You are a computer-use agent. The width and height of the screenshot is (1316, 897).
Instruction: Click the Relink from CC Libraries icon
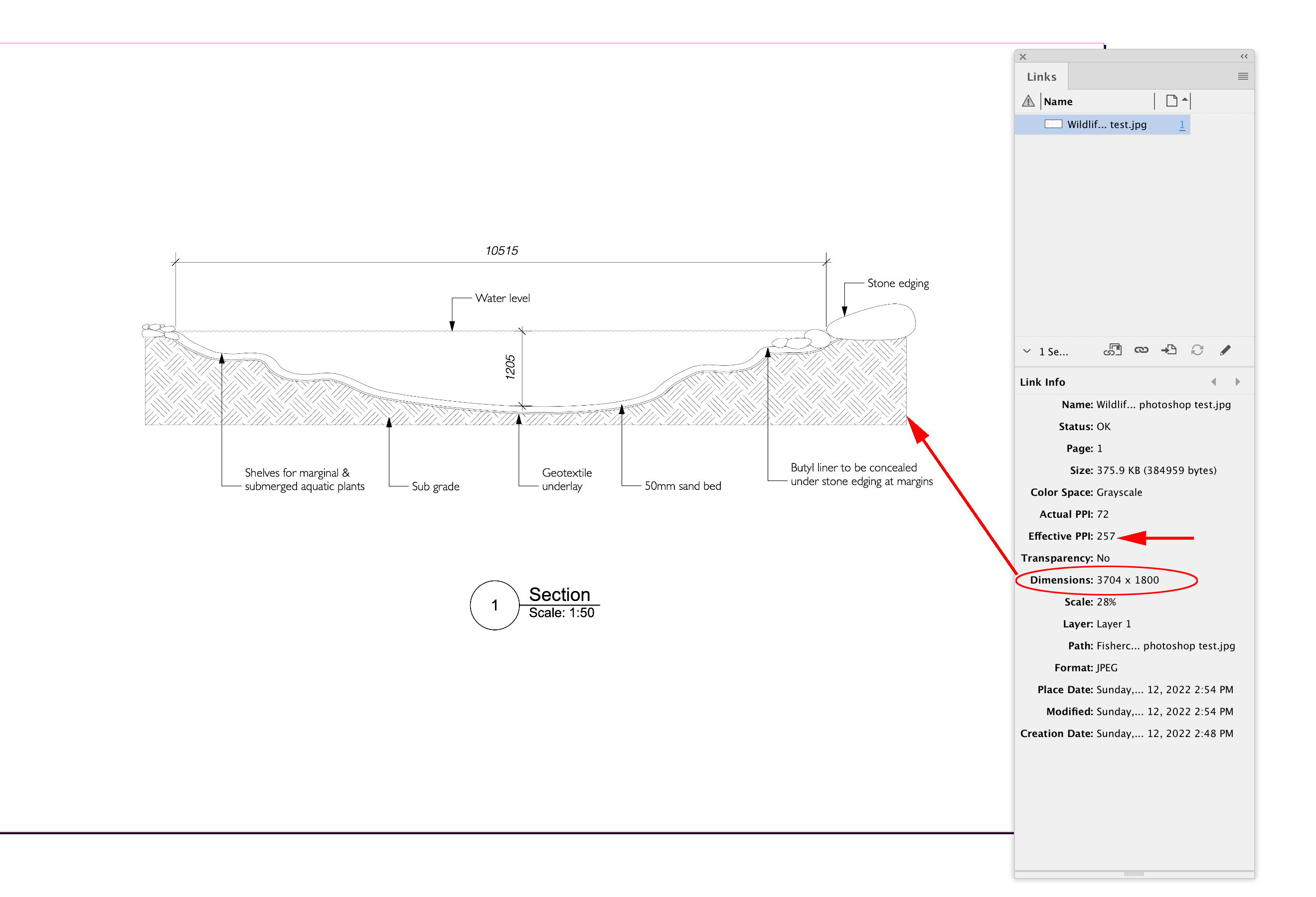[1112, 350]
